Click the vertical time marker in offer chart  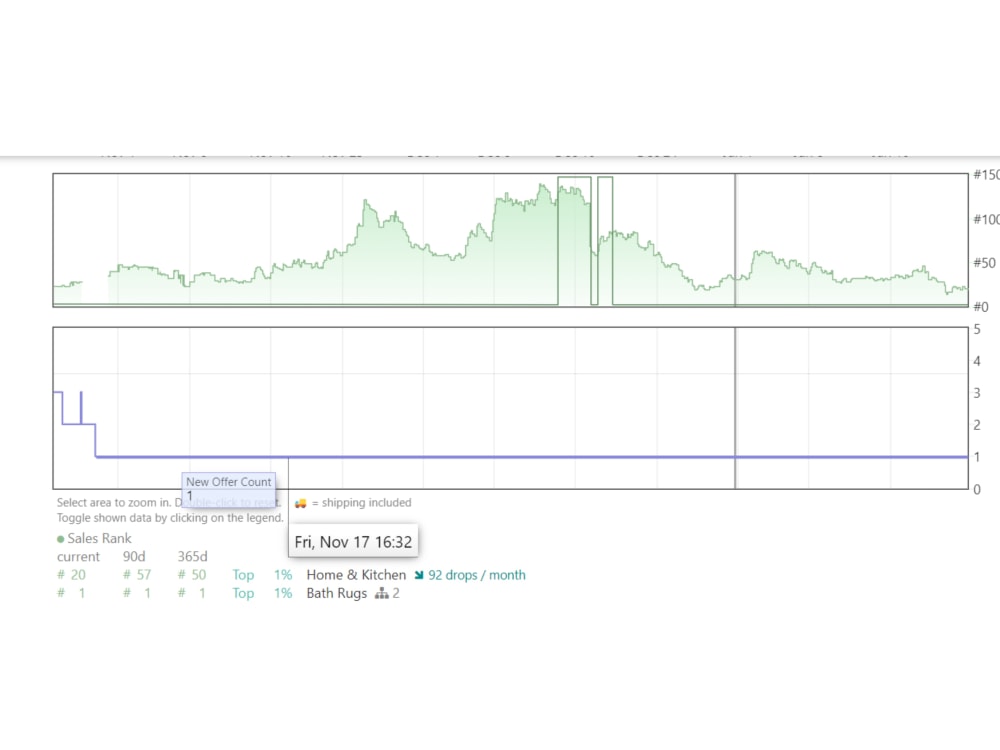735,408
